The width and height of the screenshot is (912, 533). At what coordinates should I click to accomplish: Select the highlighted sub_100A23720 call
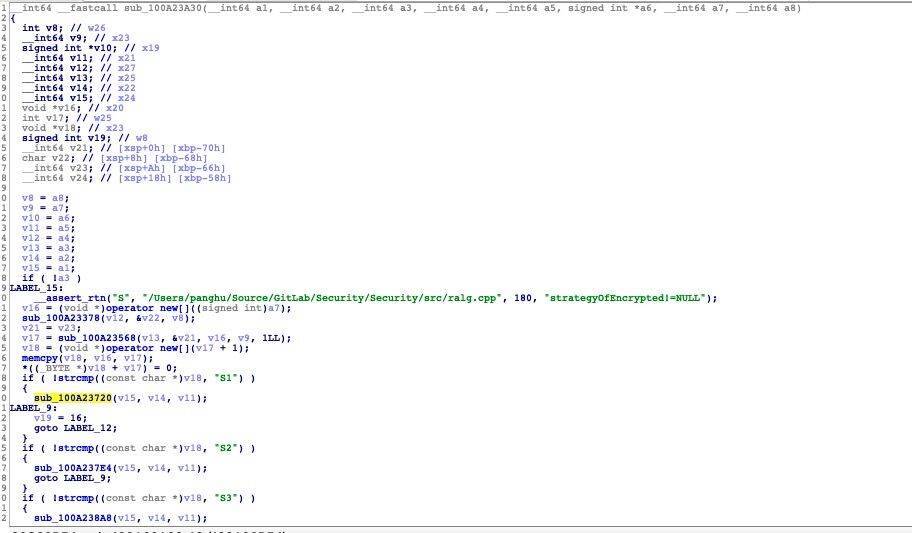coord(73,399)
